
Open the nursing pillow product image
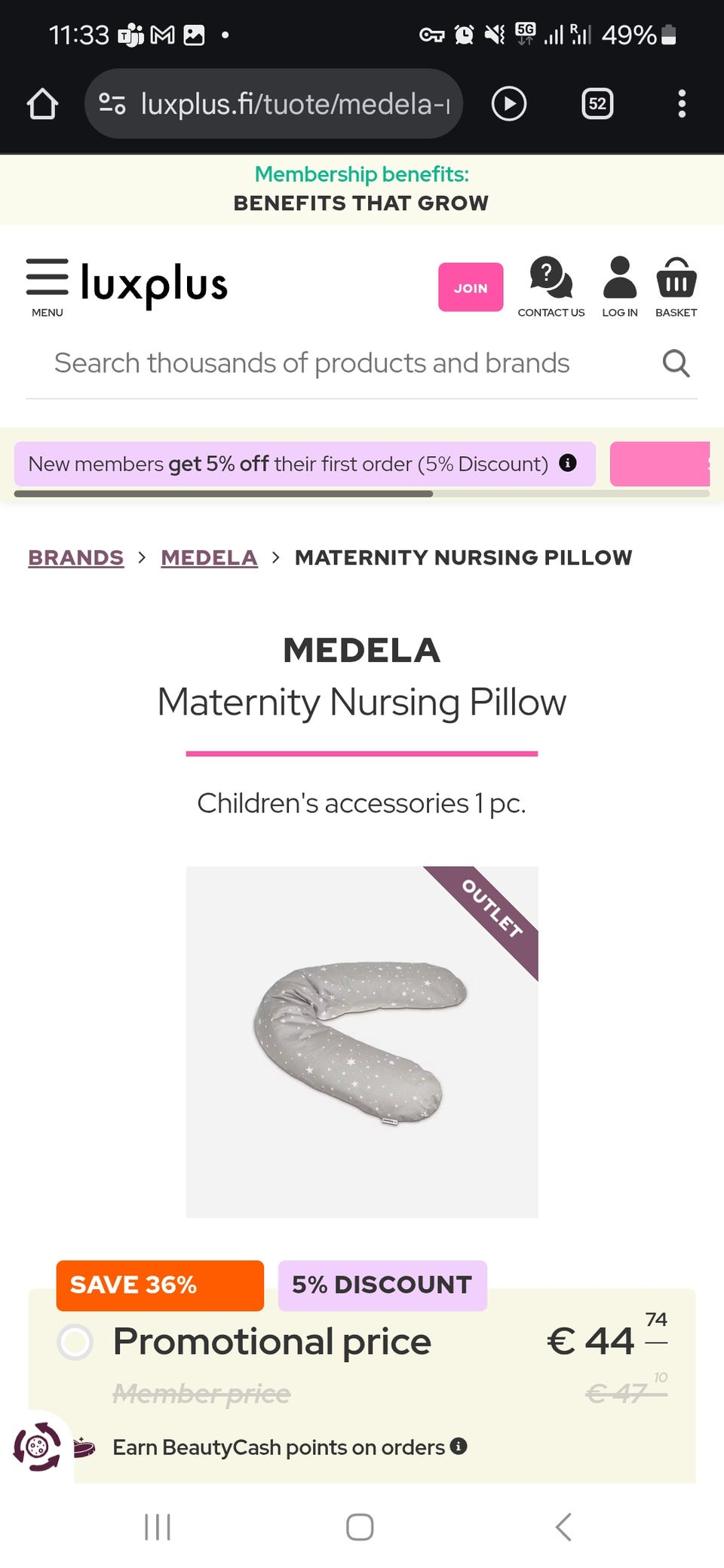point(362,1042)
